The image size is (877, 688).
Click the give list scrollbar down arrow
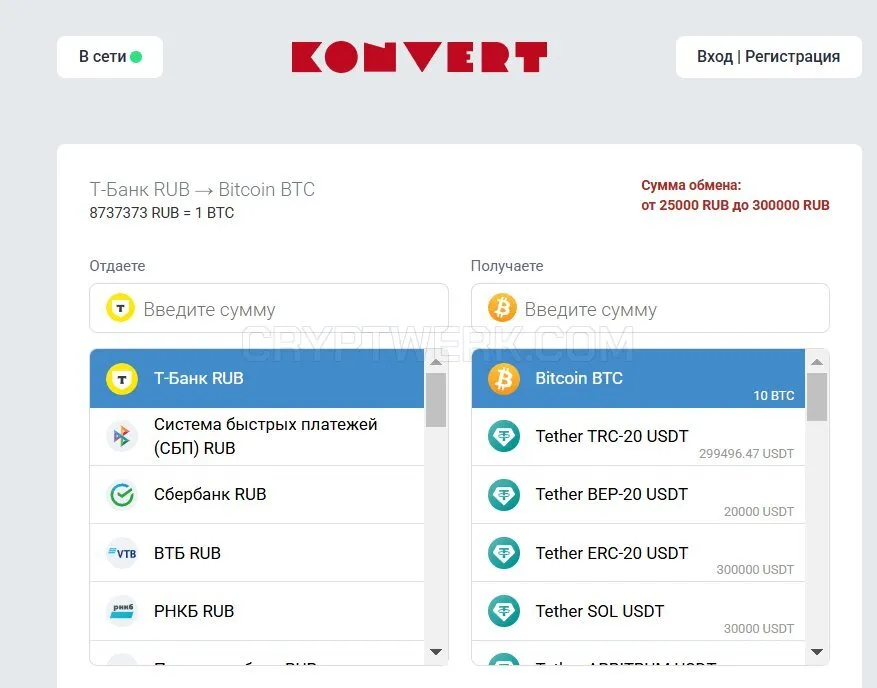pos(436,652)
